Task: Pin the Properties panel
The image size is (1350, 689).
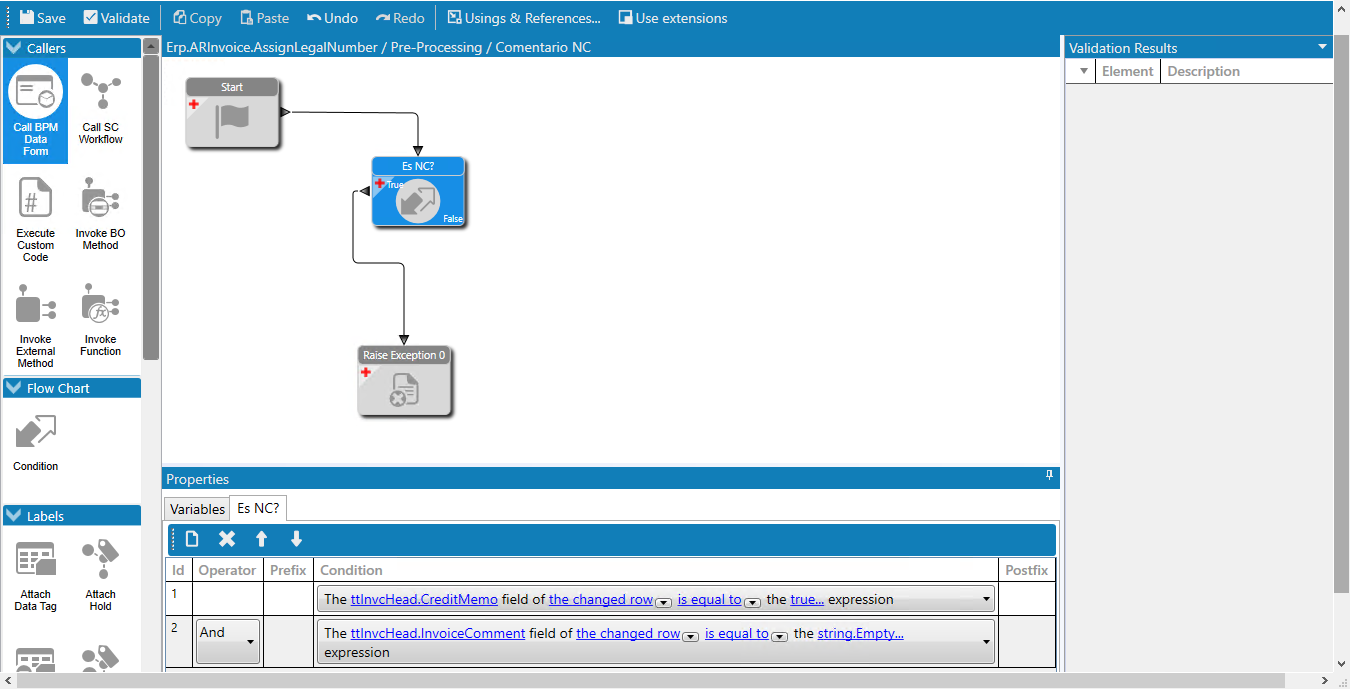Action: coord(1050,476)
